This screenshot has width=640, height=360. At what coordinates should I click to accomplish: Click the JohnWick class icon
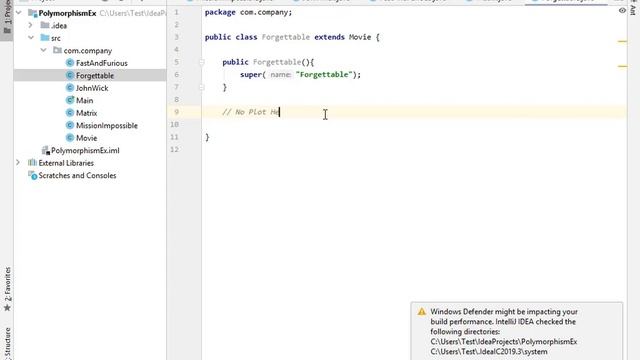(x=70, y=88)
